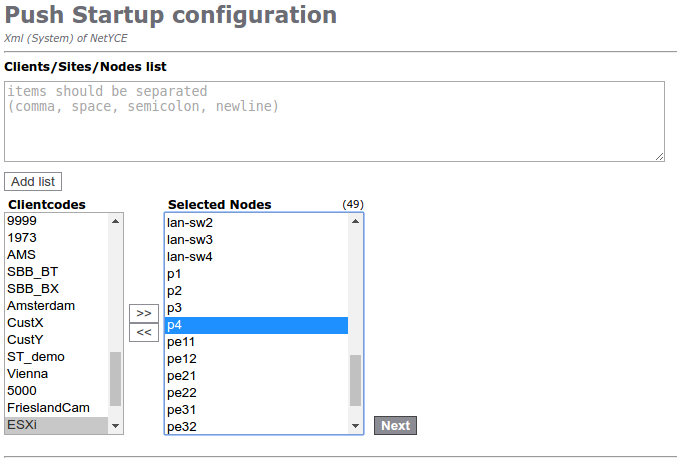
Task: Click the Selected Nodes scrollbar thumb
Action: coord(355,381)
